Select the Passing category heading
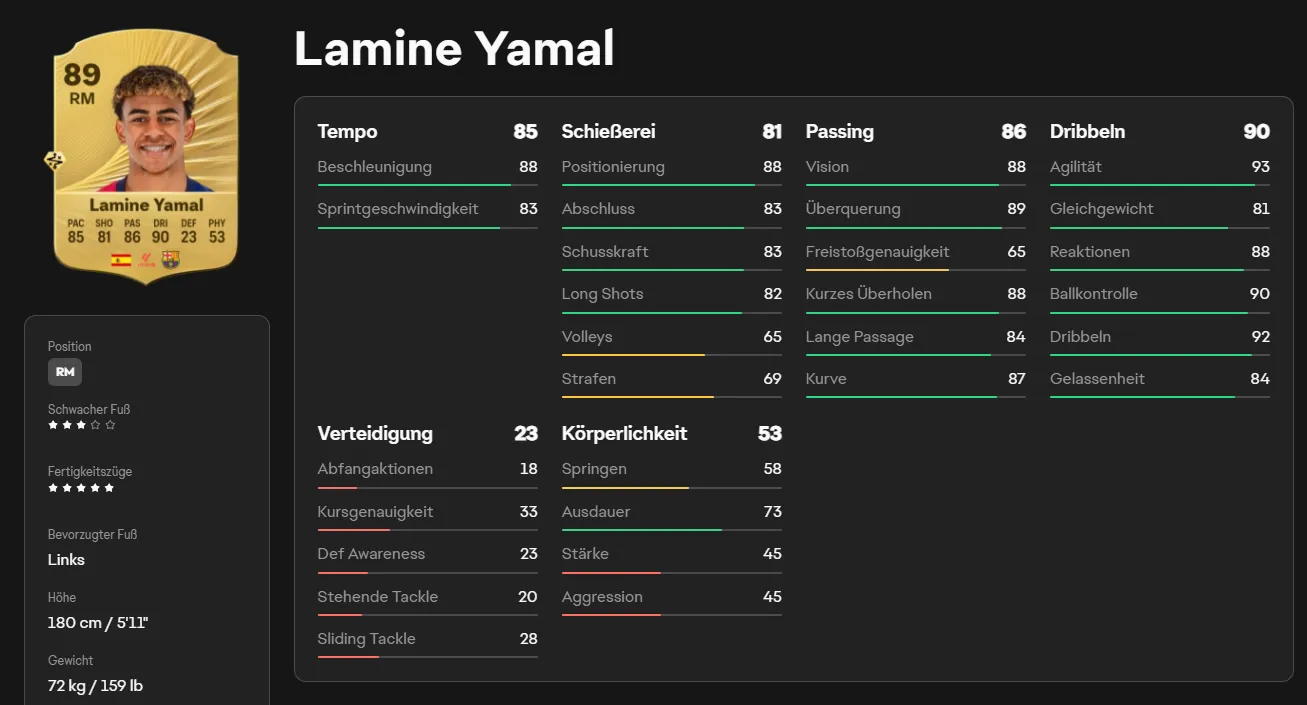 pos(840,131)
